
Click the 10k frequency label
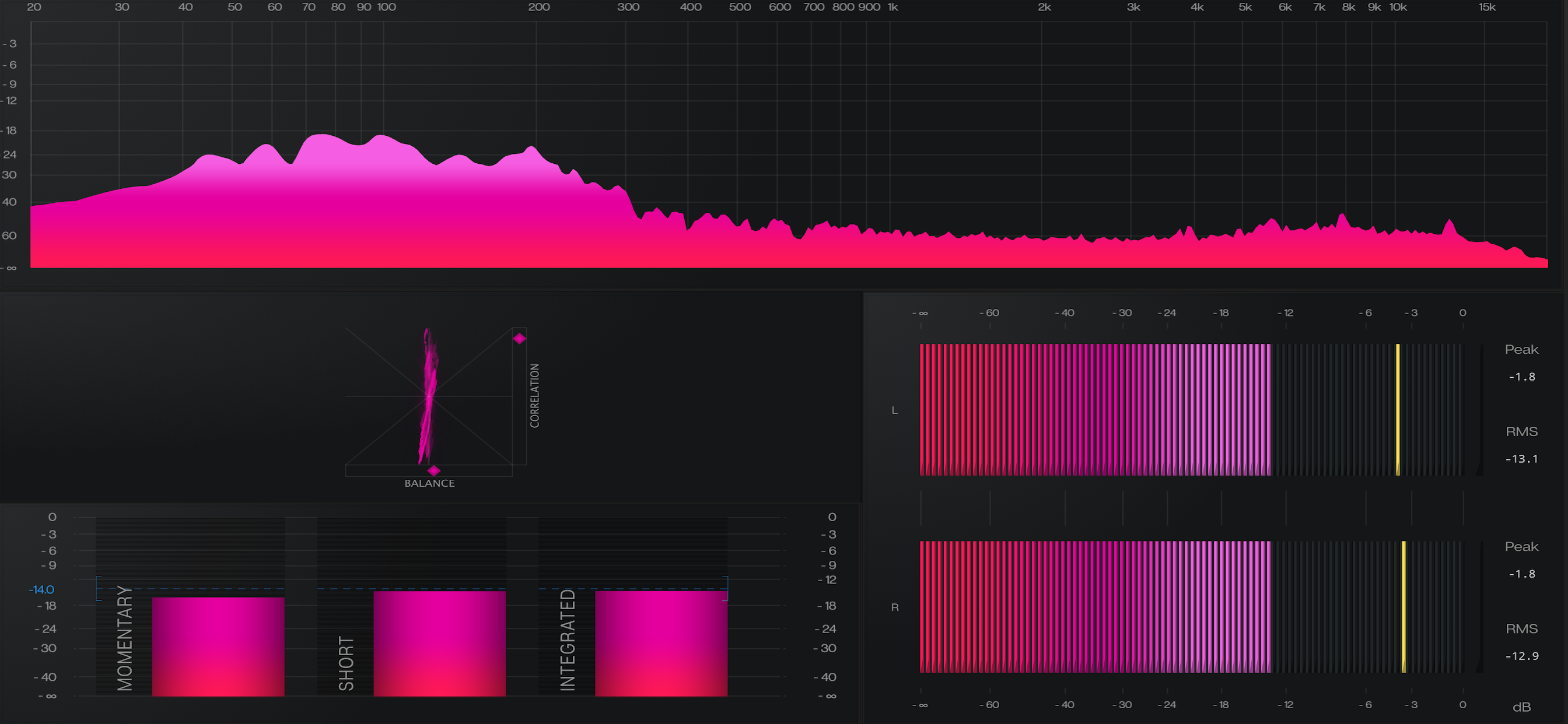point(1398,8)
